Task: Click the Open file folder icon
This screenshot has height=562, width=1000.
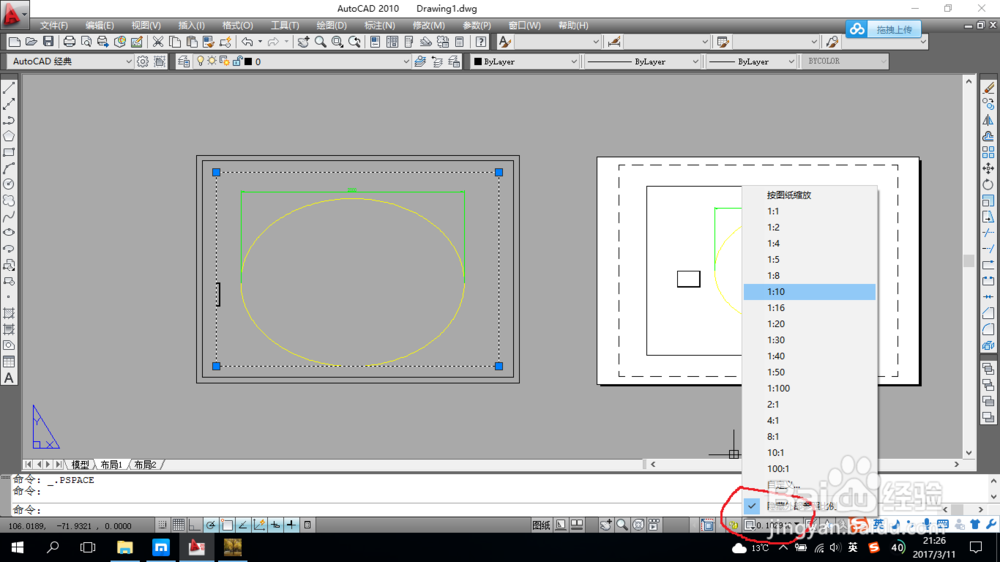Action: click(31, 42)
